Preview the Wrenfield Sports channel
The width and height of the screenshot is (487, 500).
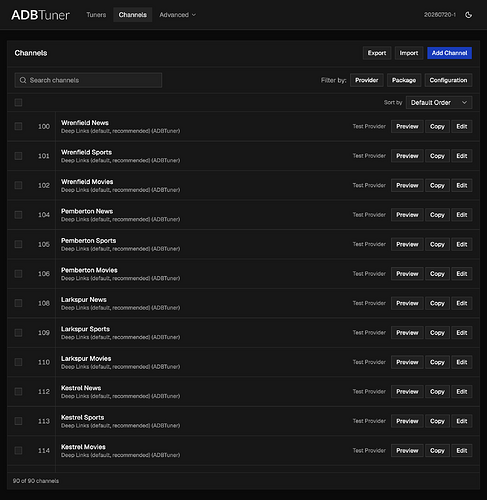[x=407, y=156]
